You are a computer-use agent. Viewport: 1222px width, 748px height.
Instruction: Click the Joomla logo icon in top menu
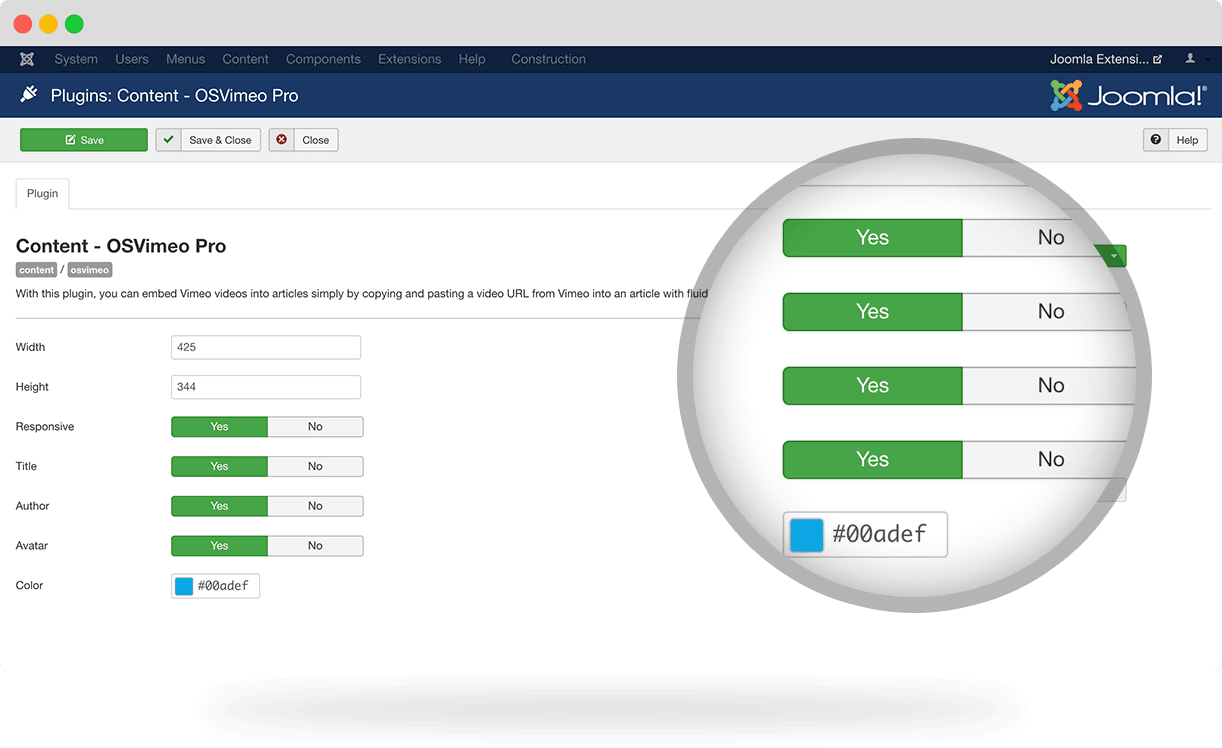[27, 59]
